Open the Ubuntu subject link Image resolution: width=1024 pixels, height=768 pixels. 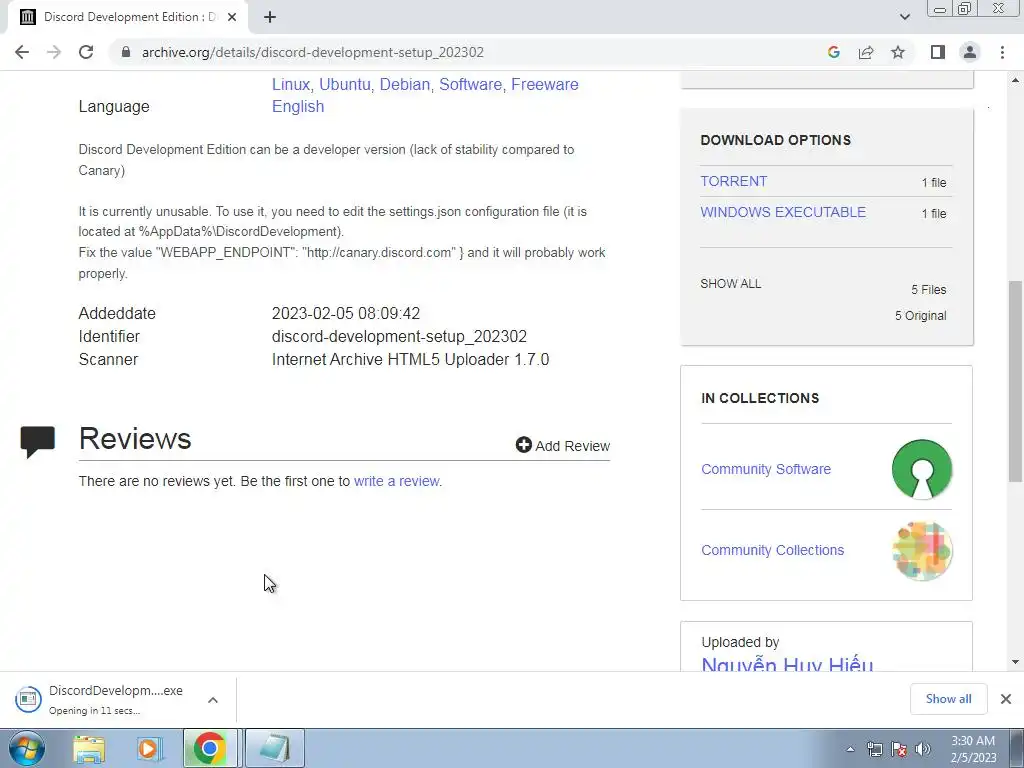(344, 84)
